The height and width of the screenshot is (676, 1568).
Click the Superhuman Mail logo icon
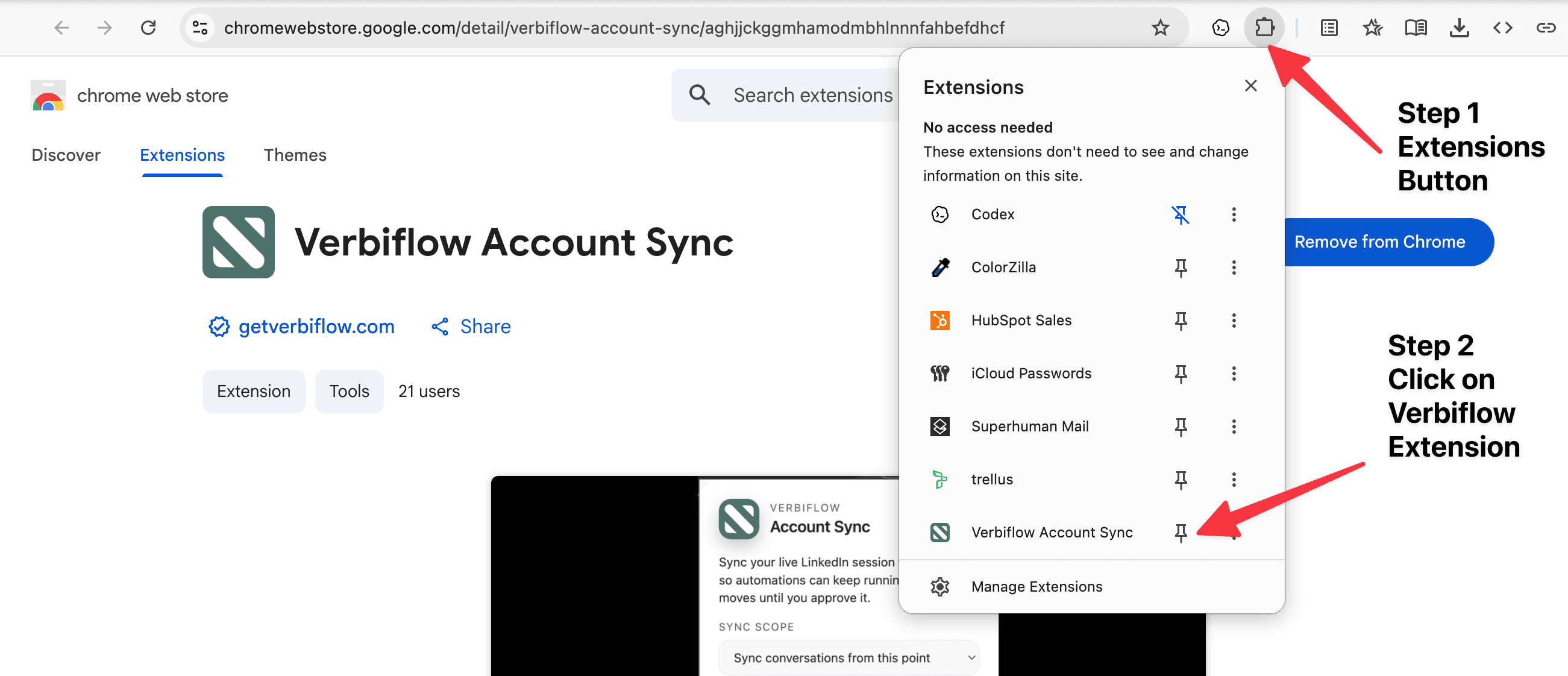(x=940, y=426)
